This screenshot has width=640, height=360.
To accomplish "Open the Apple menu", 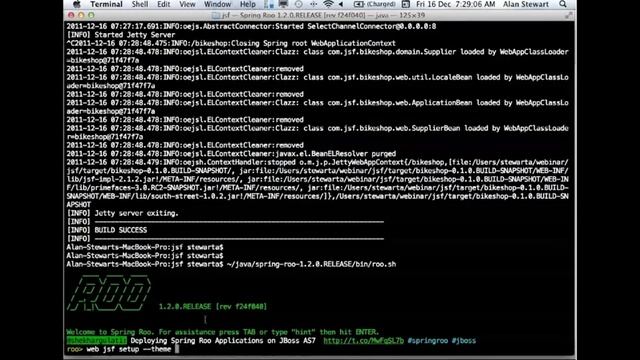I will click(x=77, y=4).
